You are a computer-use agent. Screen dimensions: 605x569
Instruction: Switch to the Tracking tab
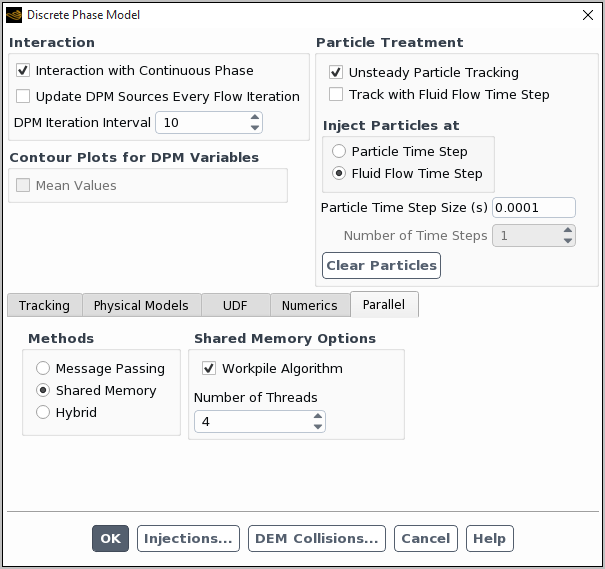(x=44, y=305)
